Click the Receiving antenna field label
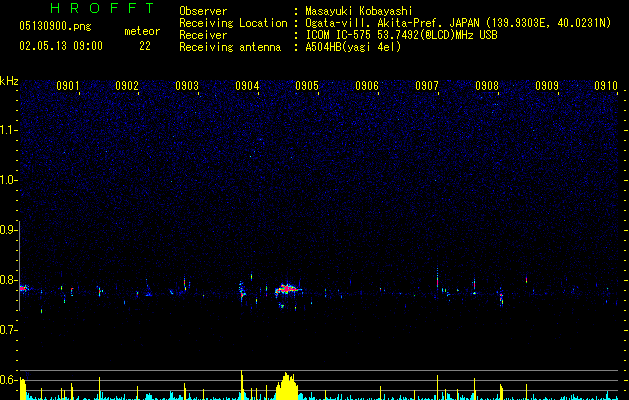This screenshot has height=400, width=629. coord(230,47)
